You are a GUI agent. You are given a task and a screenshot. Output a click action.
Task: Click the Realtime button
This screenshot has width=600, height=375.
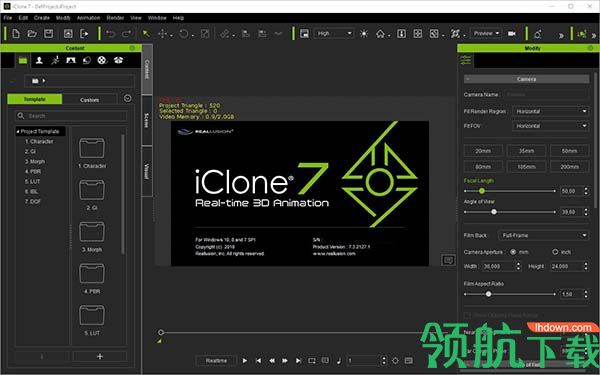pyautogui.click(x=216, y=360)
